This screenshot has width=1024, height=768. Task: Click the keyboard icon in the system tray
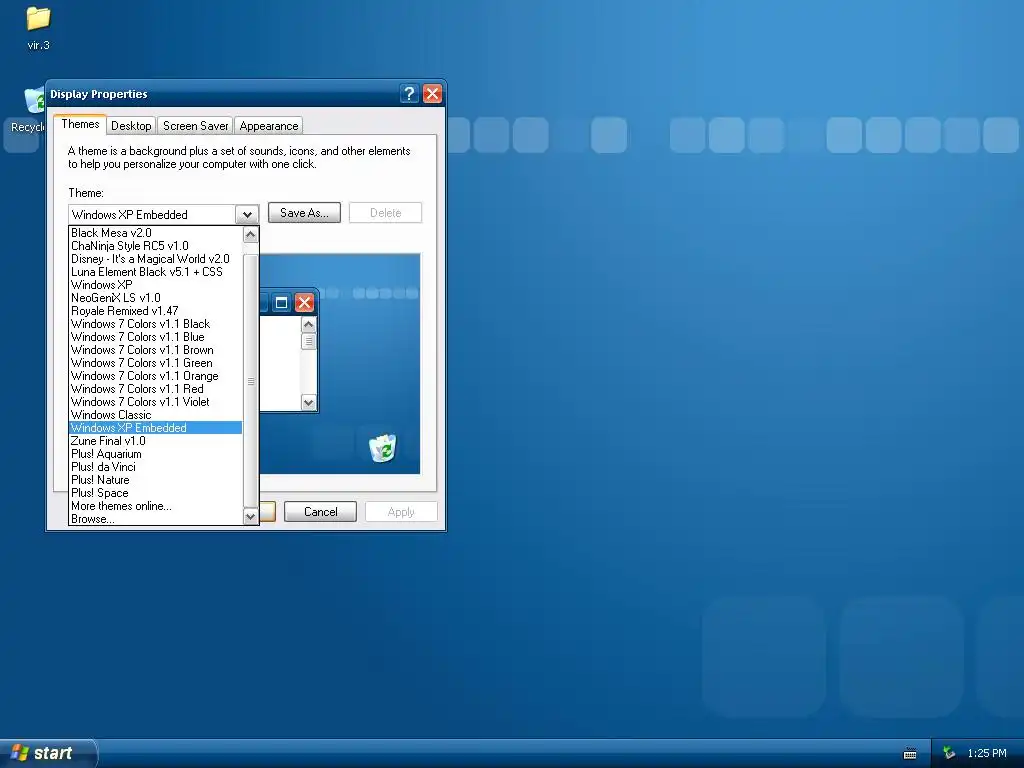pyautogui.click(x=910, y=754)
